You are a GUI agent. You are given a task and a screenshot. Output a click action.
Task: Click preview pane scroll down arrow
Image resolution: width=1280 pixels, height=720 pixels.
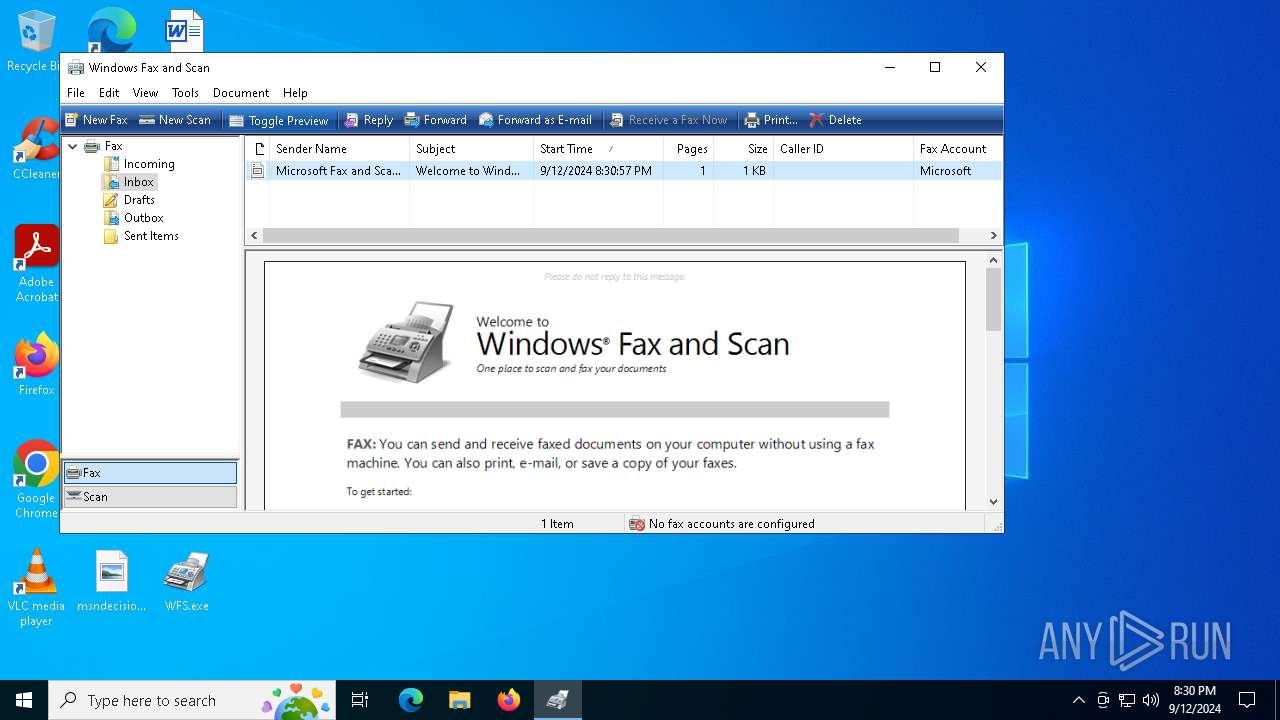[x=993, y=502]
